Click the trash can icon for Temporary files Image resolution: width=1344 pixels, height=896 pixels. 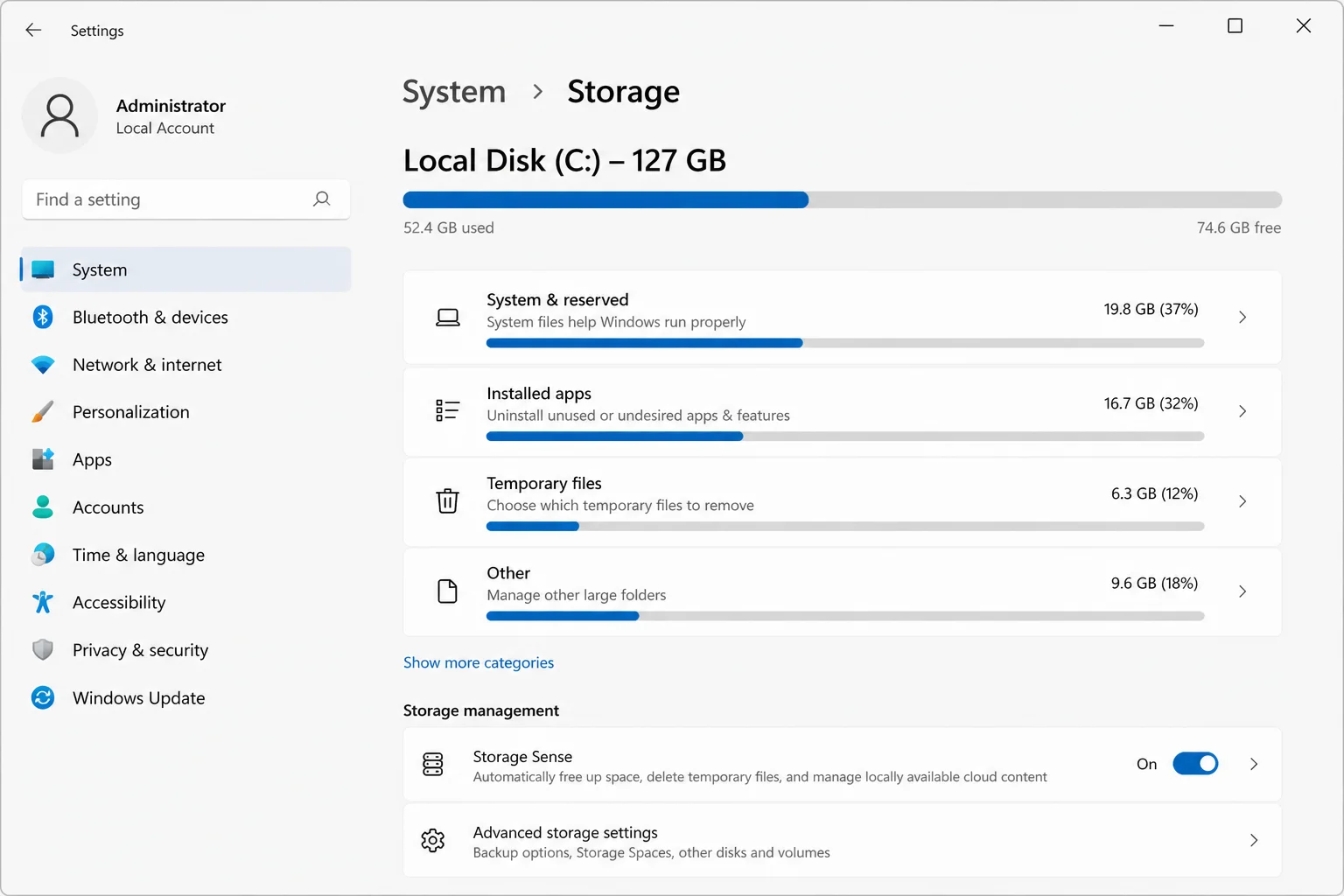tap(447, 500)
